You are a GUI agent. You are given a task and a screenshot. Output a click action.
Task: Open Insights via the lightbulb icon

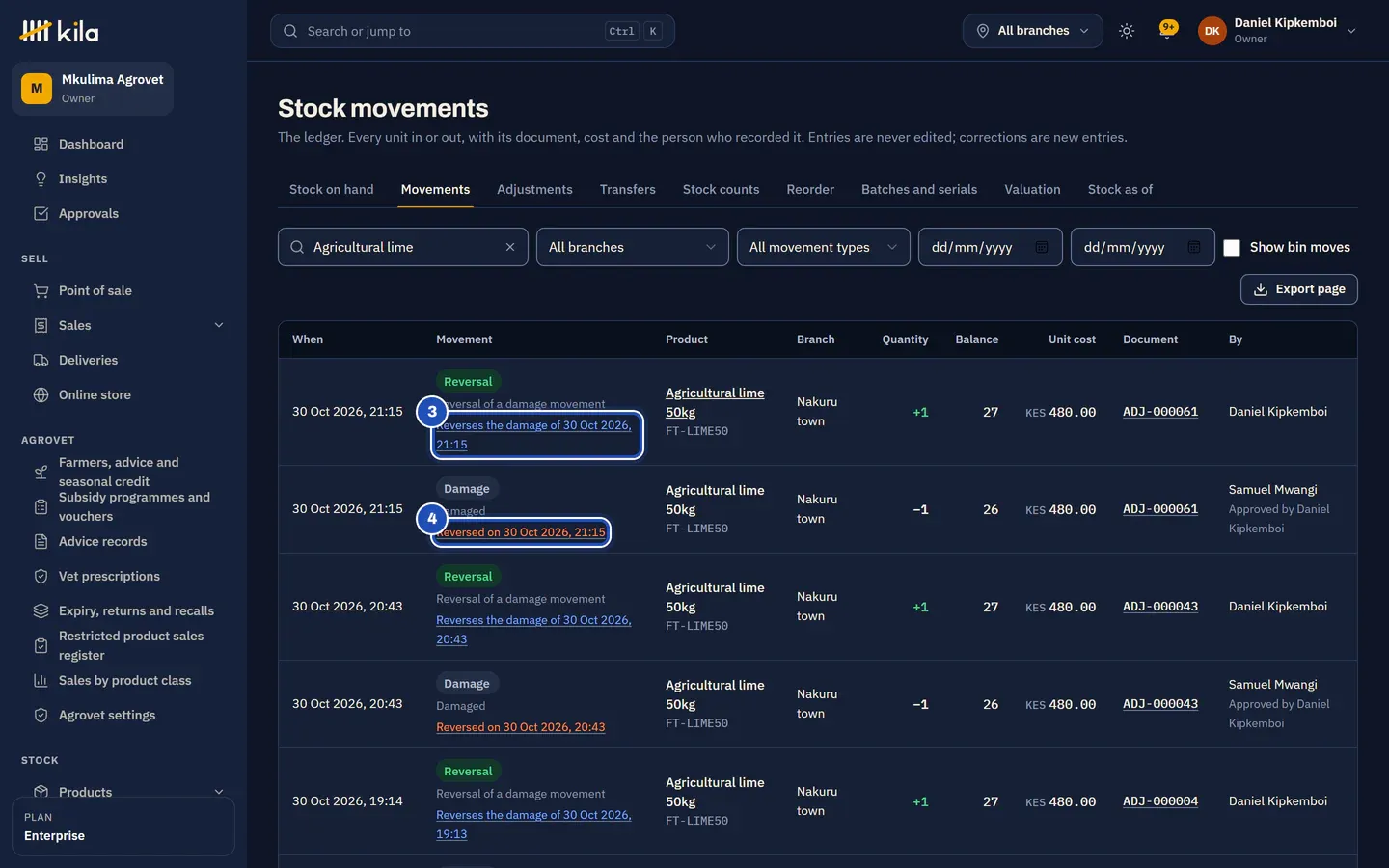[x=41, y=178]
